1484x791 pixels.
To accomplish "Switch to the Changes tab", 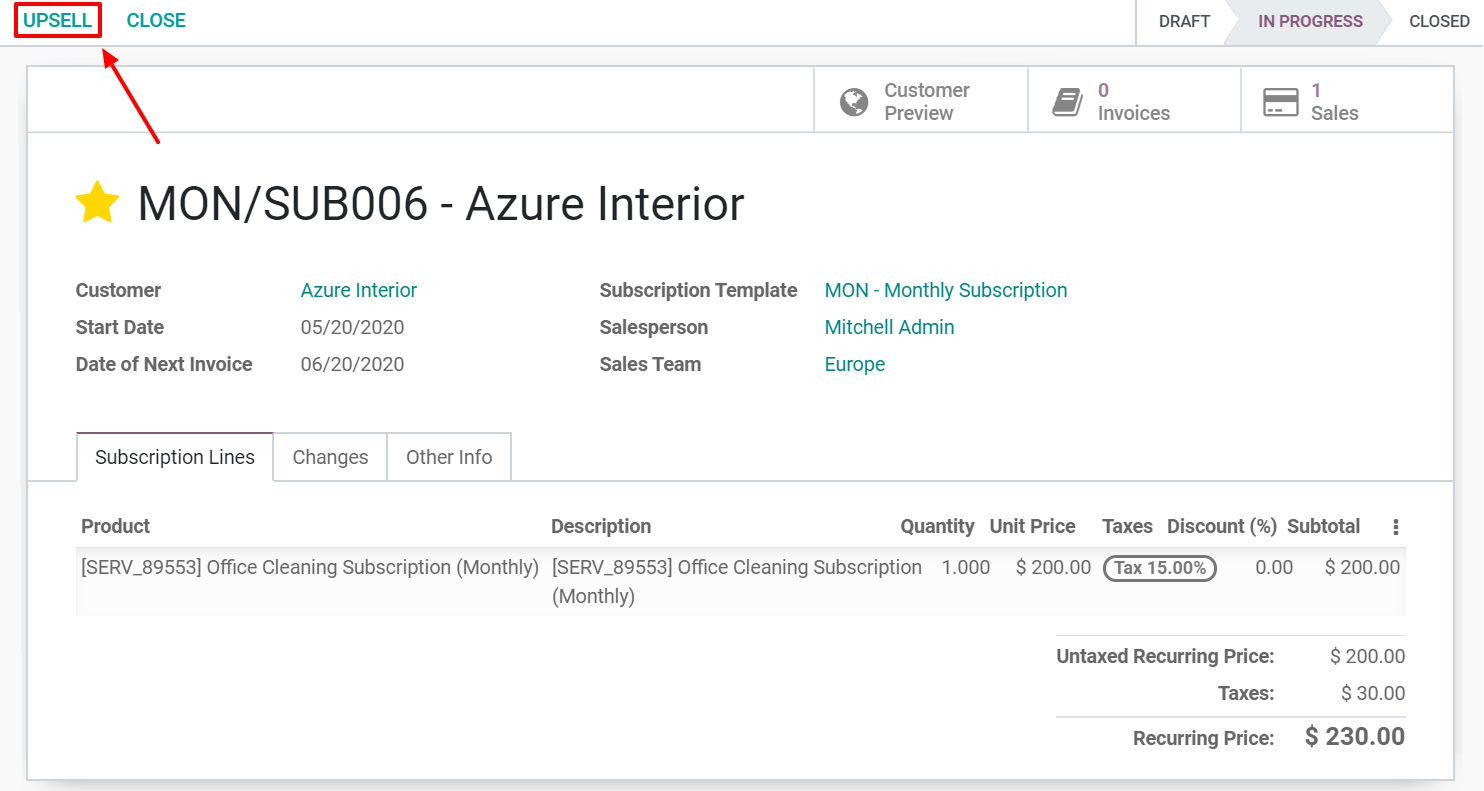I will [x=330, y=457].
